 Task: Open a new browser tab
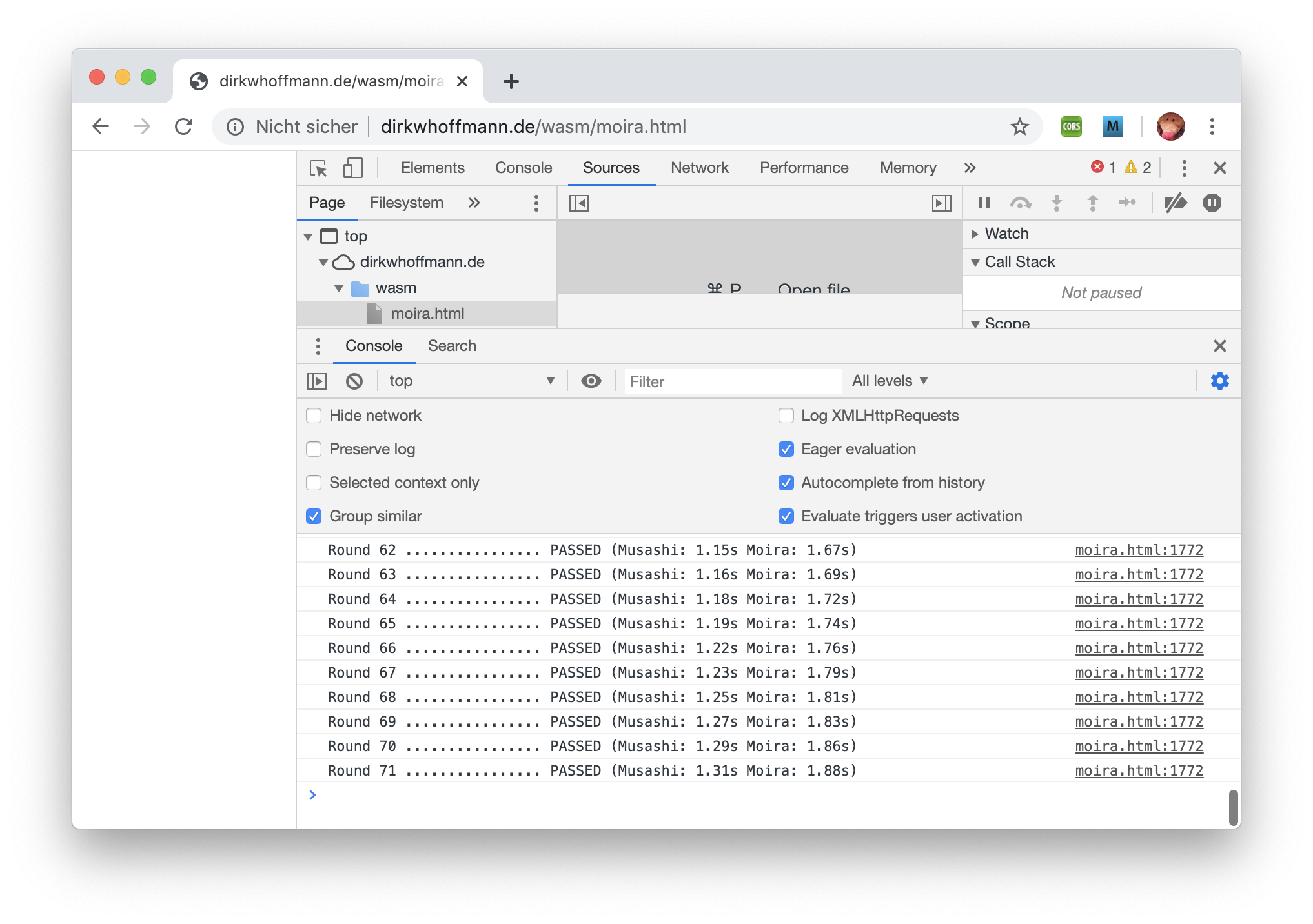pyautogui.click(x=511, y=81)
